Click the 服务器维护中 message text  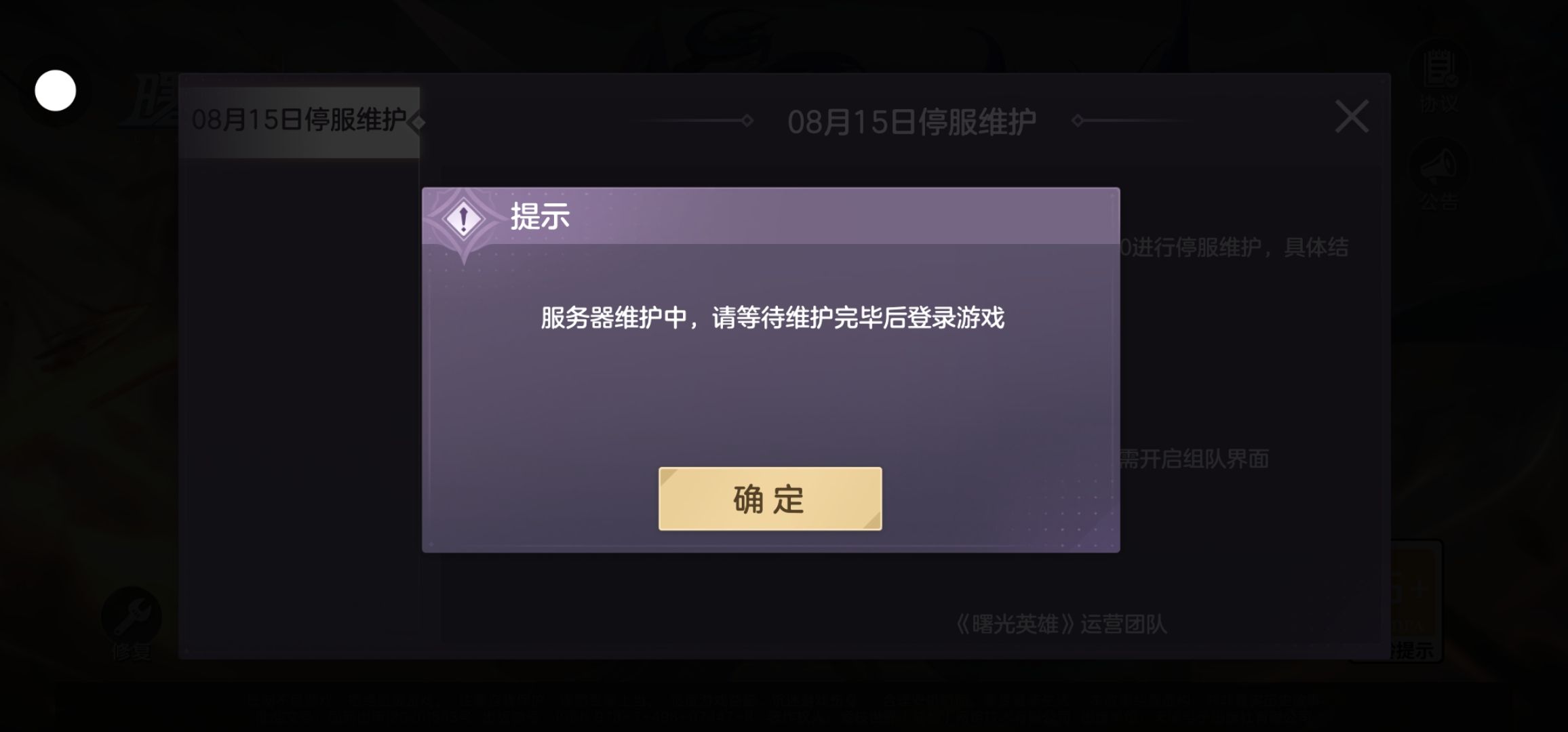point(772,317)
